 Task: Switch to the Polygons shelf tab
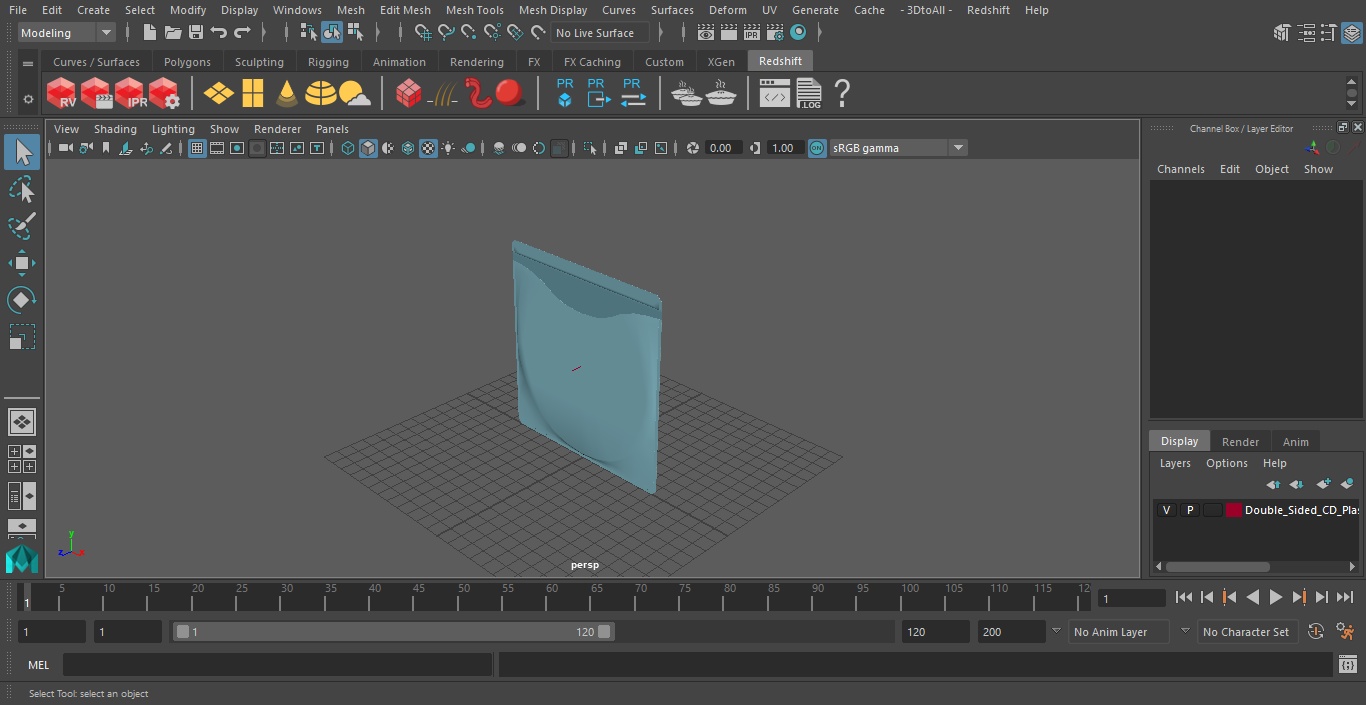pos(187,62)
